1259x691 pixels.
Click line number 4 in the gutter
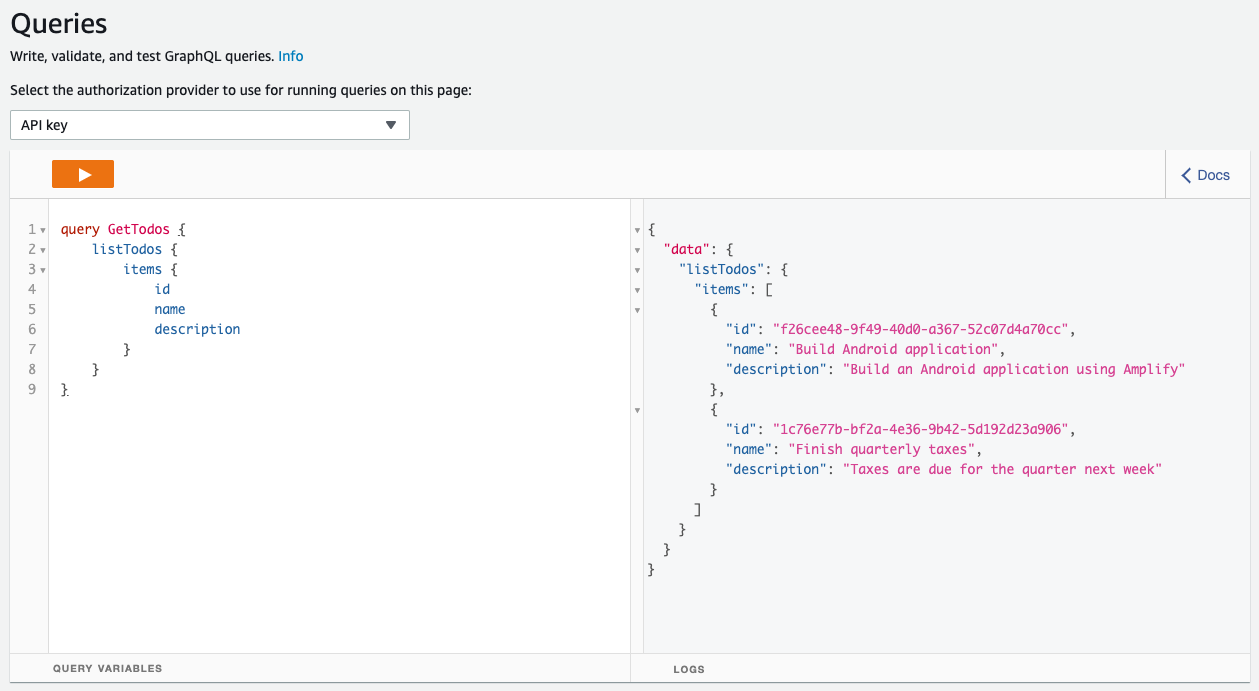tap(32, 289)
